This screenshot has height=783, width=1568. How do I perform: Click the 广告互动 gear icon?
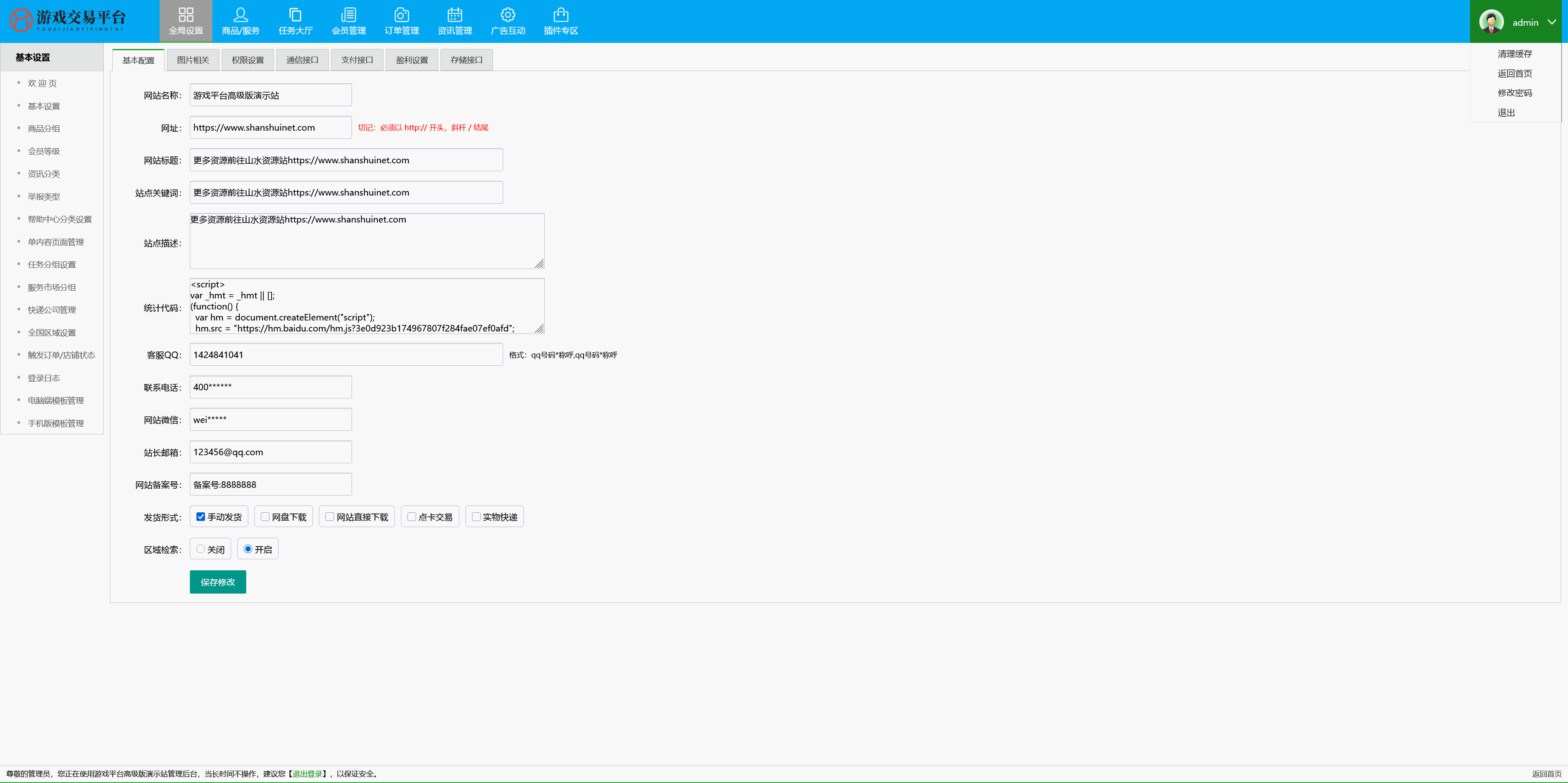(x=508, y=15)
